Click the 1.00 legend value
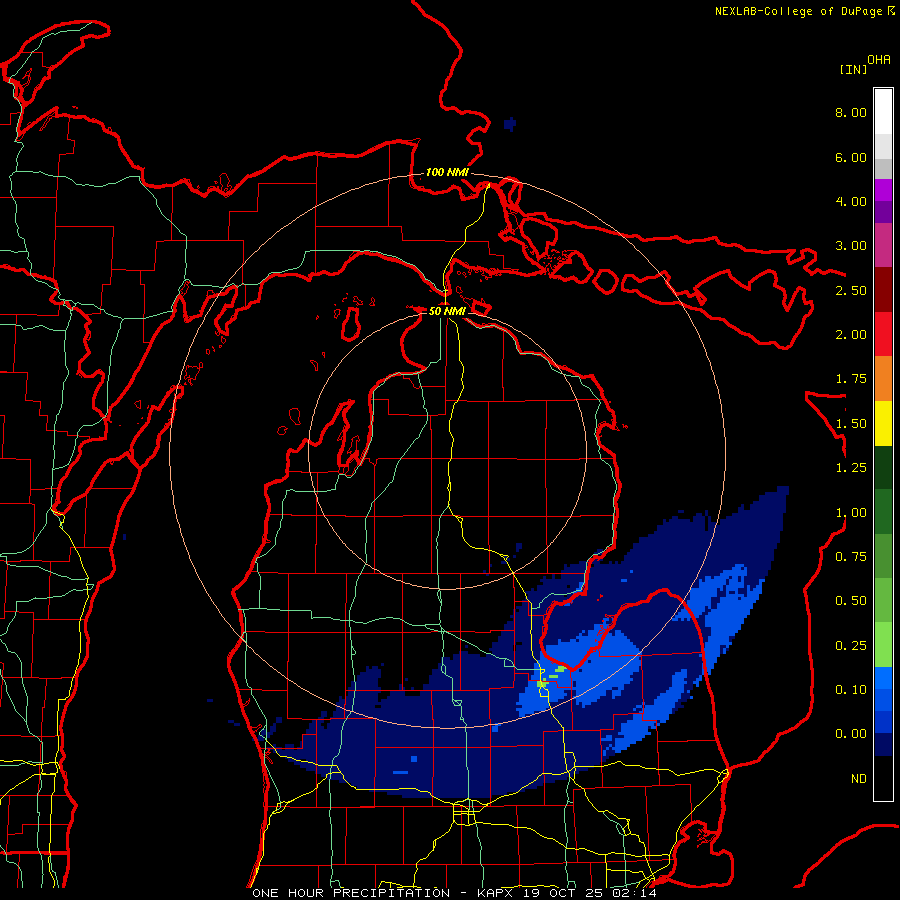The image size is (900, 900). click(x=851, y=513)
